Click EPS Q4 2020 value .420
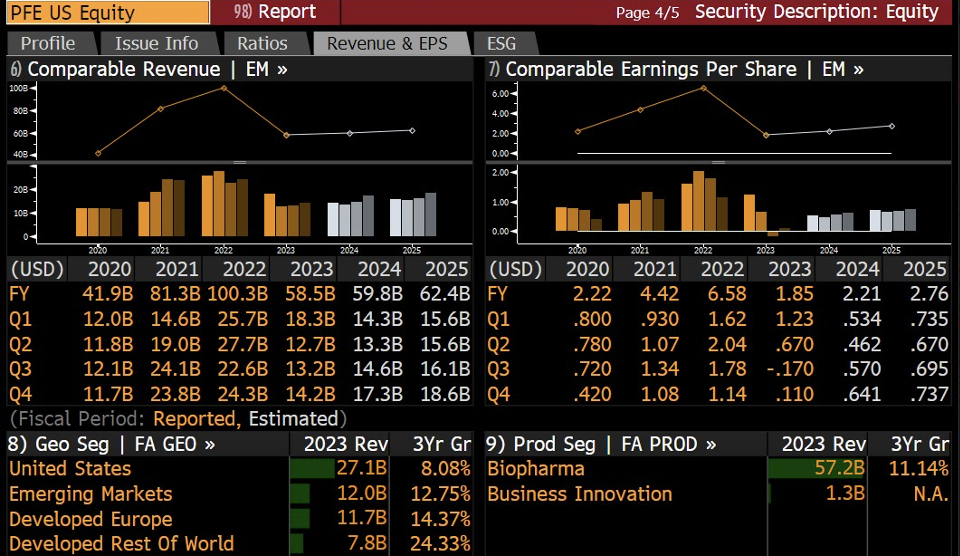The image size is (960, 556). [x=593, y=394]
